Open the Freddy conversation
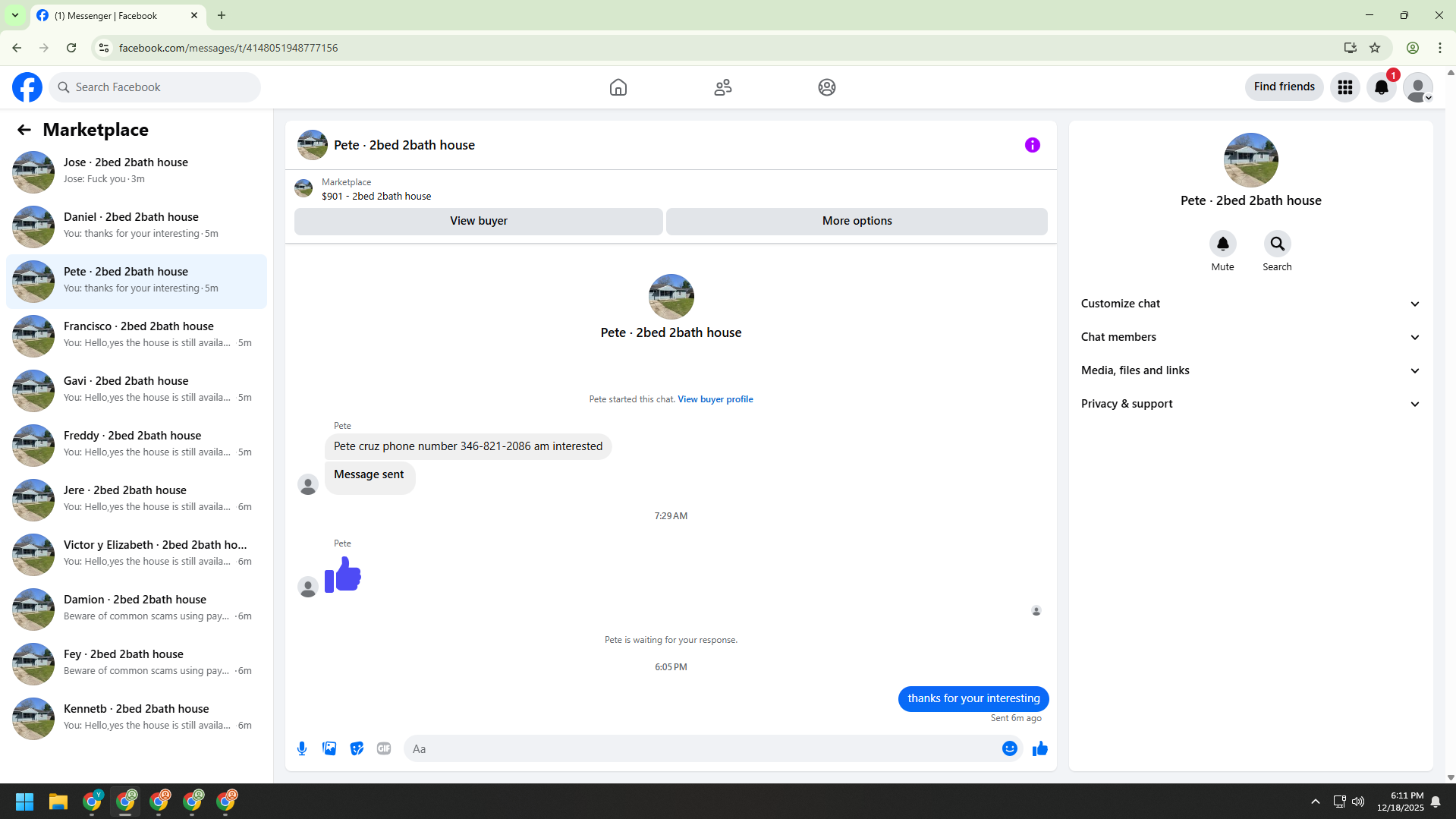Viewport: 1456px width, 819px height. click(x=137, y=445)
